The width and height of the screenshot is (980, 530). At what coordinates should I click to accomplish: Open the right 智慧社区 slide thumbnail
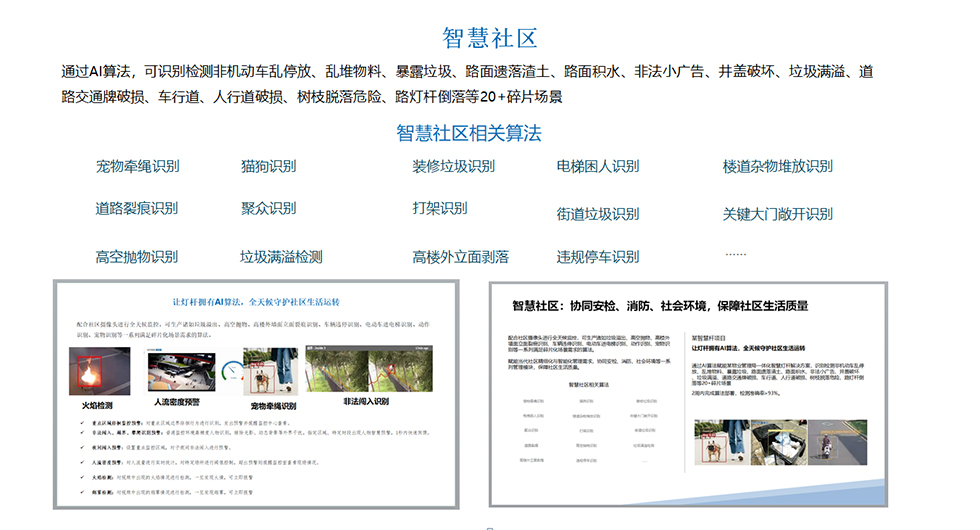(x=688, y=394)
